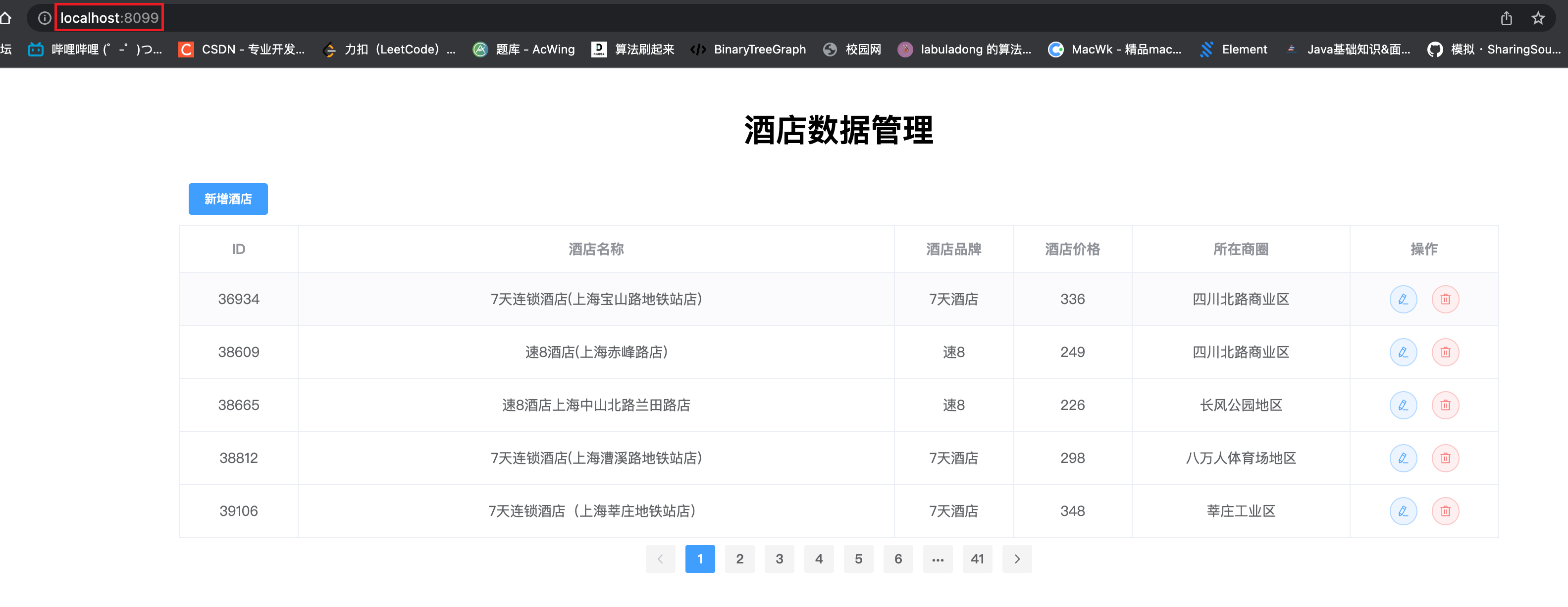Image resolution: width=1568 pixels, height=607 pixels.
Task: Jump to page 6
Action: click(898, 559)
